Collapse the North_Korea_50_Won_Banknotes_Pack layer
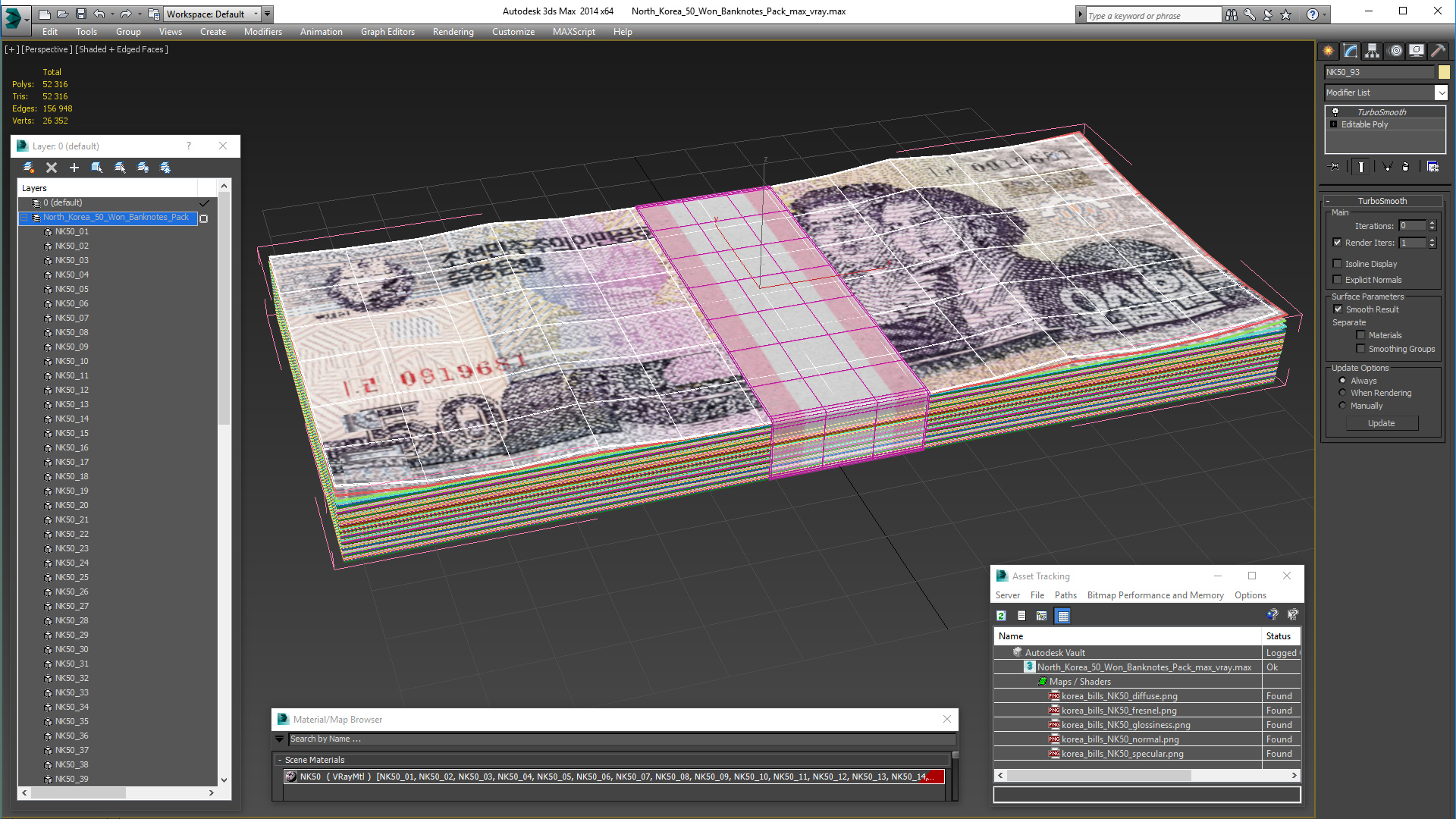The height and width of the screenshot is (819, 1456). tap(24, 218)
